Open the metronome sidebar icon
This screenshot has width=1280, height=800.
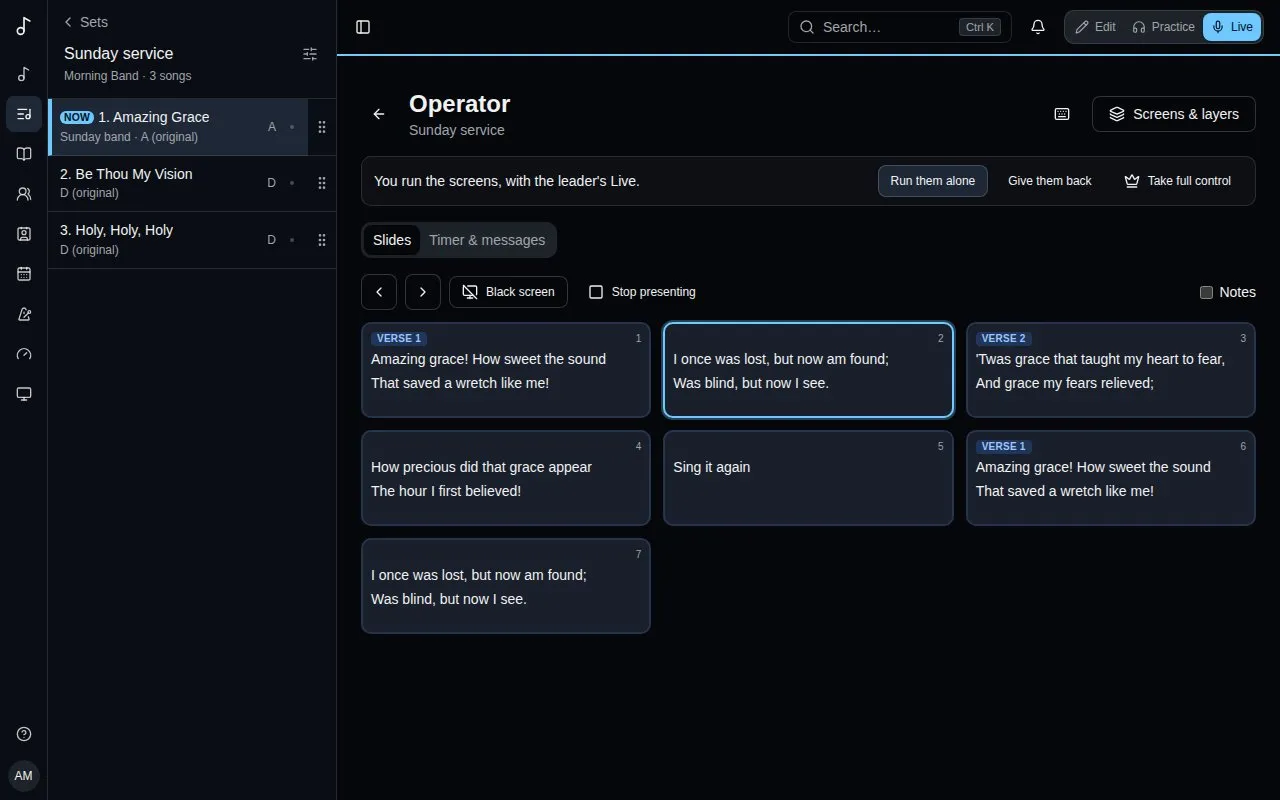click(24, 314)
